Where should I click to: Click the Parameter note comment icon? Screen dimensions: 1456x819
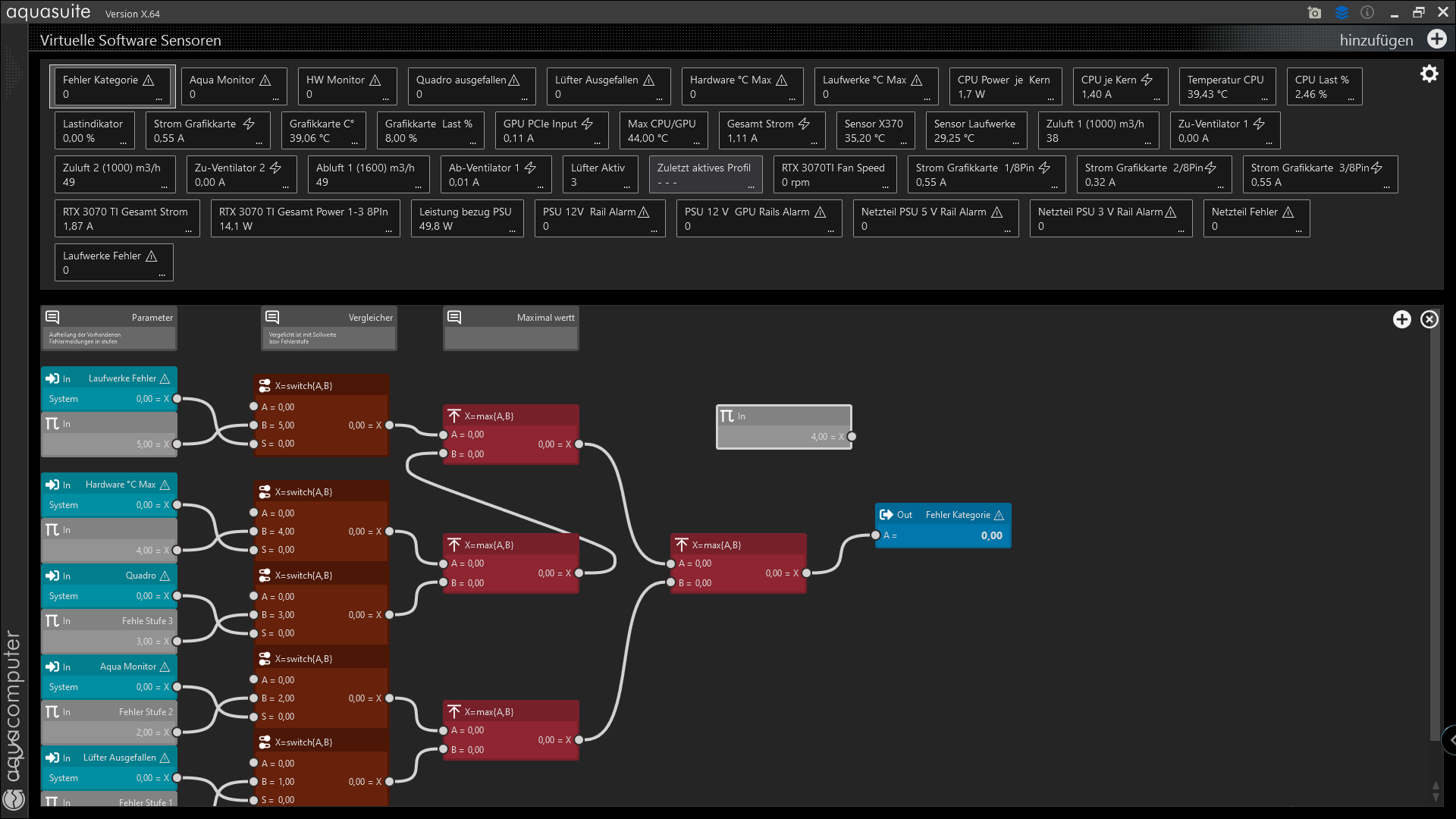pos(52,317)
